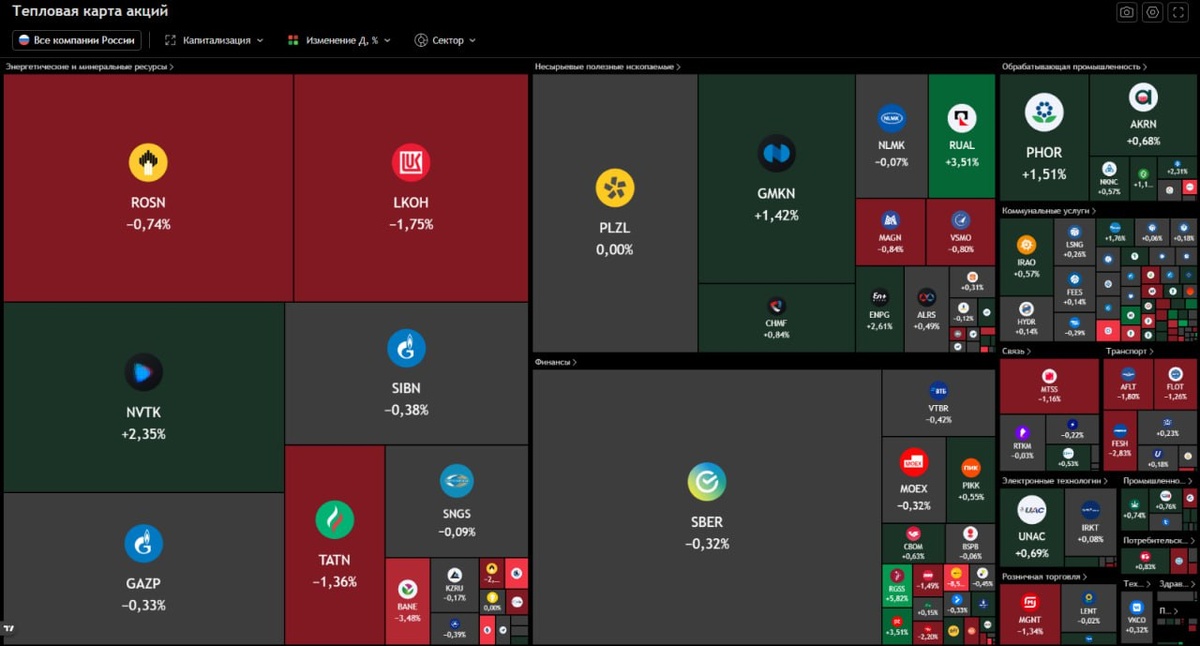This screenshot has width=1200, height=646.
Task: Open the CHMF tile
Action: [x=776, y=318]
